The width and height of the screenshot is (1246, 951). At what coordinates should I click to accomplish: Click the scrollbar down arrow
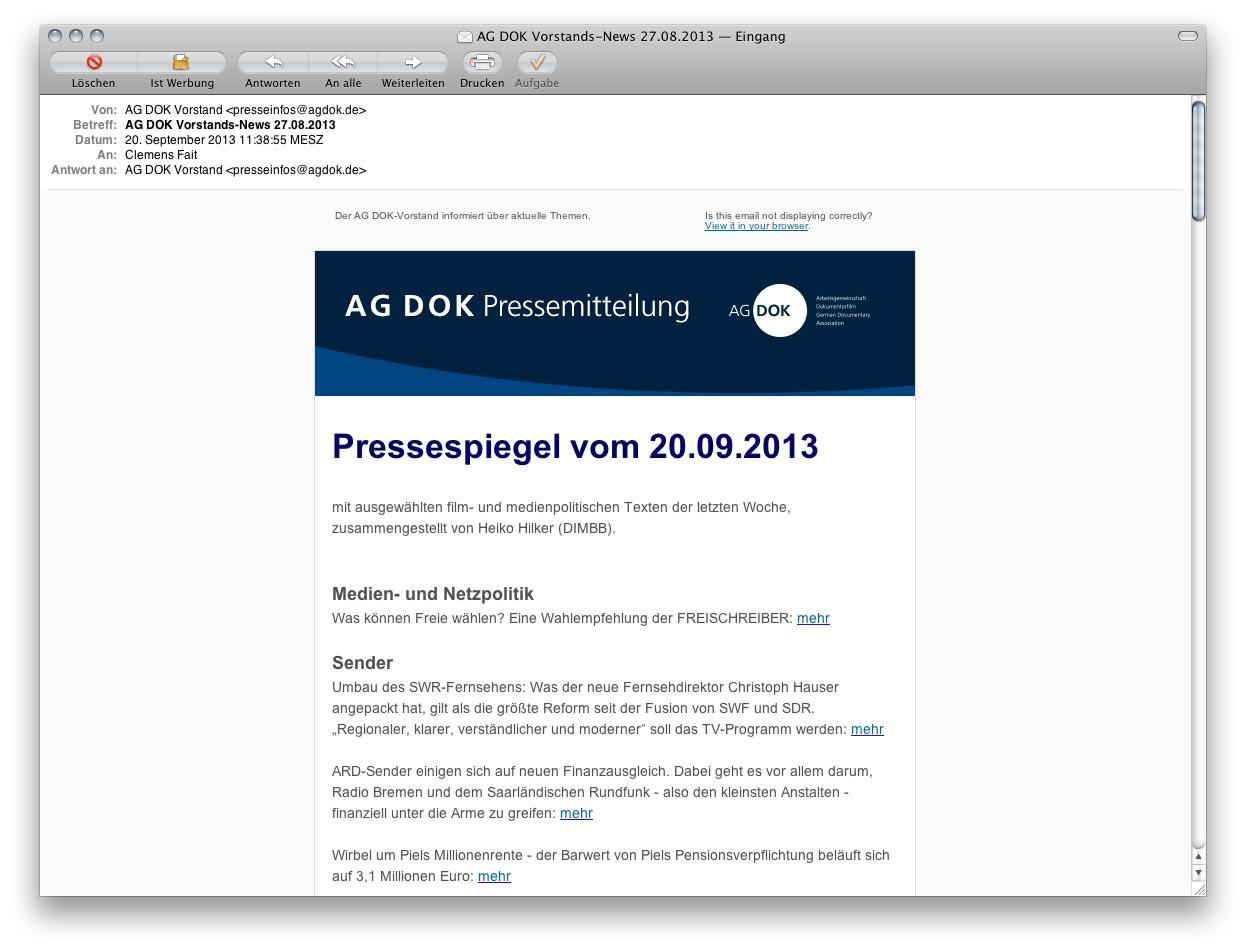1198,873
